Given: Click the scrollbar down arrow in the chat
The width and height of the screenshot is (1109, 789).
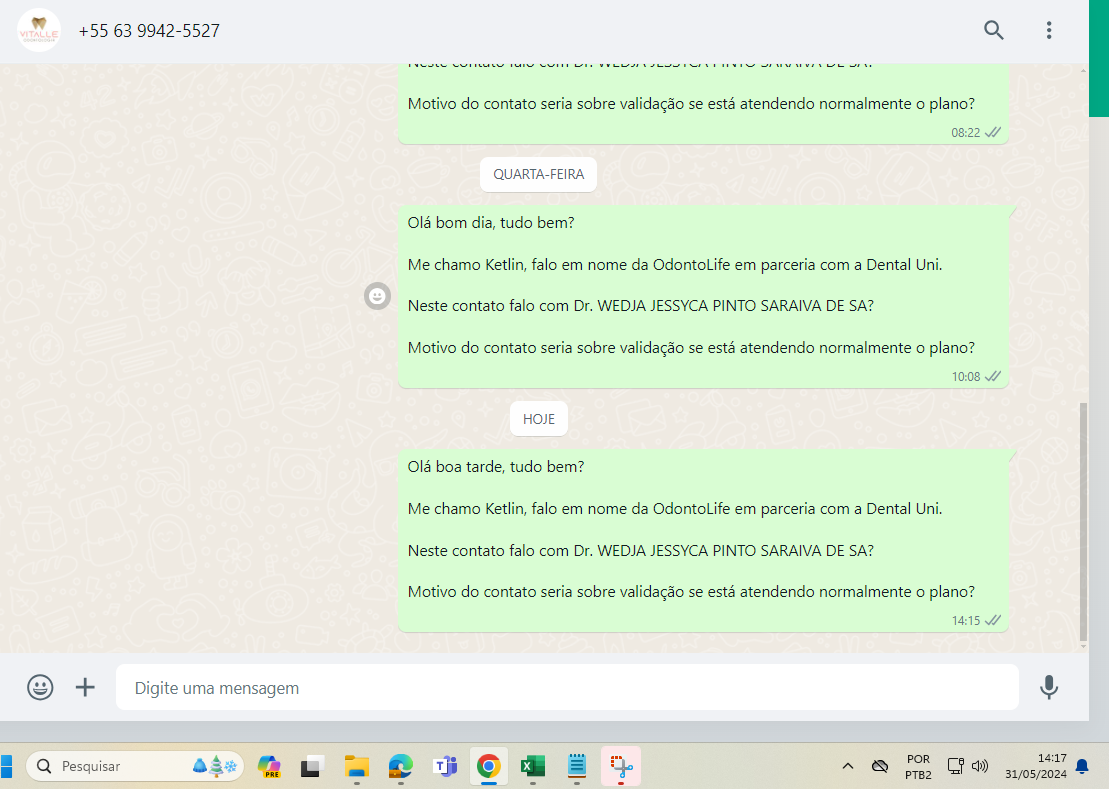Looking at the screenshot, I should 1083,646.
